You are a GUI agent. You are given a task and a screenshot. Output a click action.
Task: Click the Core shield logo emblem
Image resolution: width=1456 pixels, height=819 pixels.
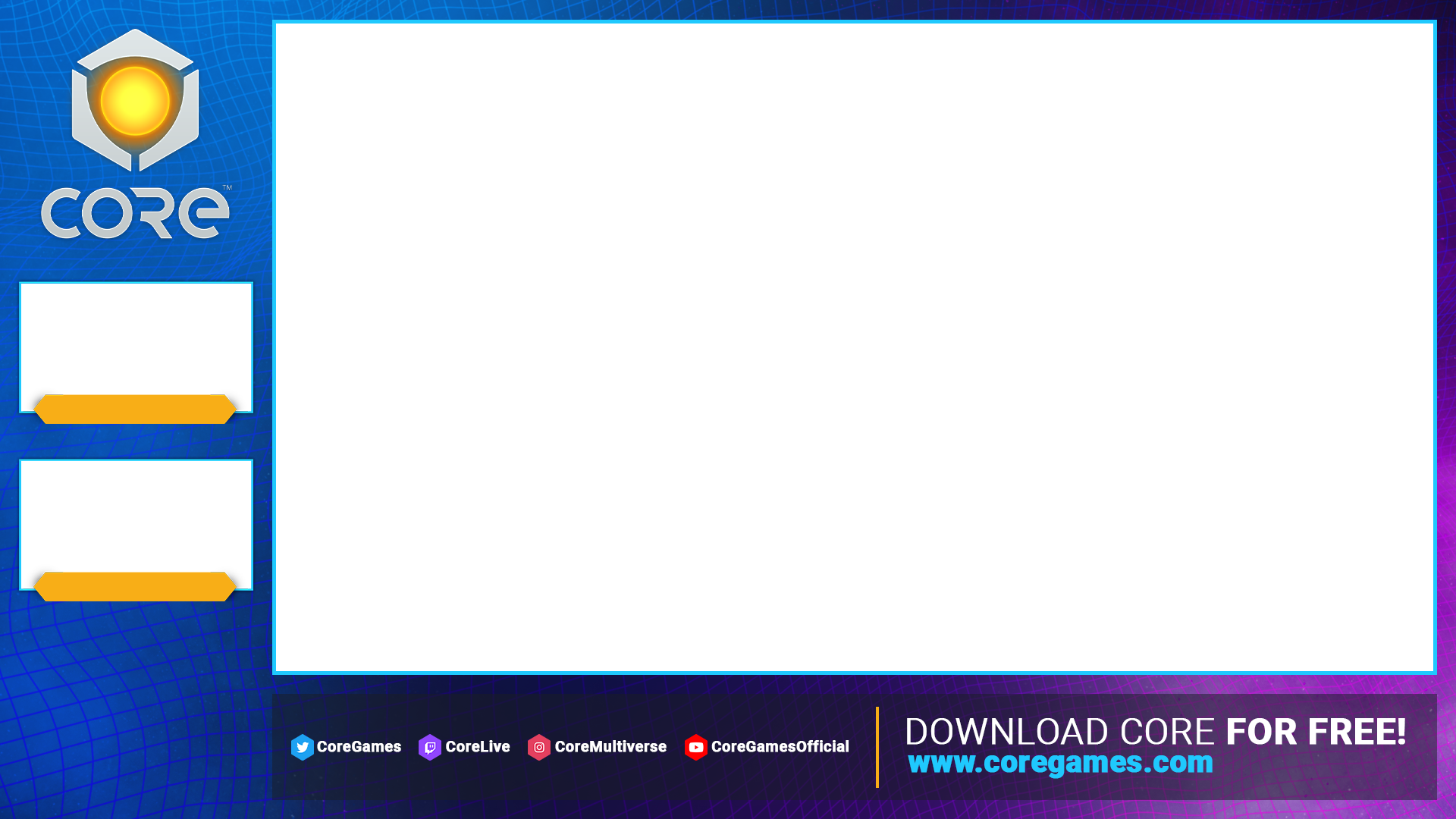pyautogui.click(x=135, y=100)
